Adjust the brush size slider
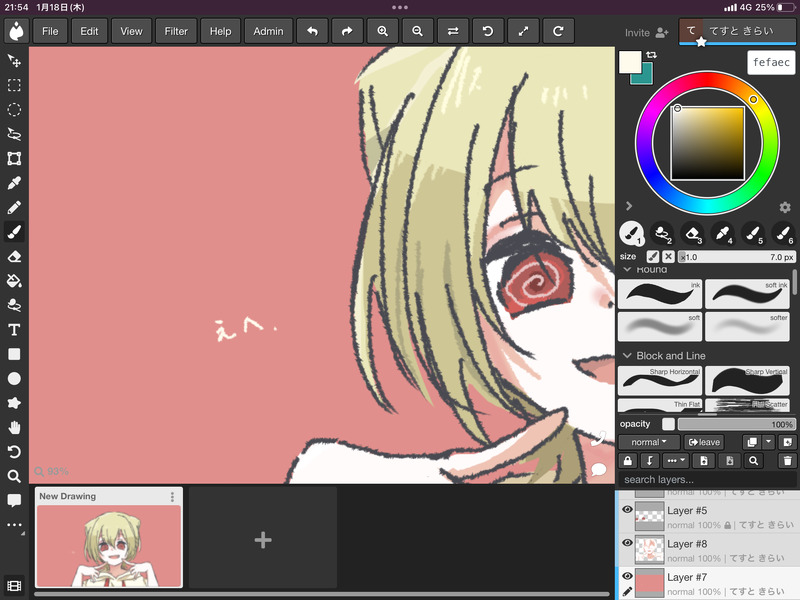The image size is (800, 600). pos(737,257)
